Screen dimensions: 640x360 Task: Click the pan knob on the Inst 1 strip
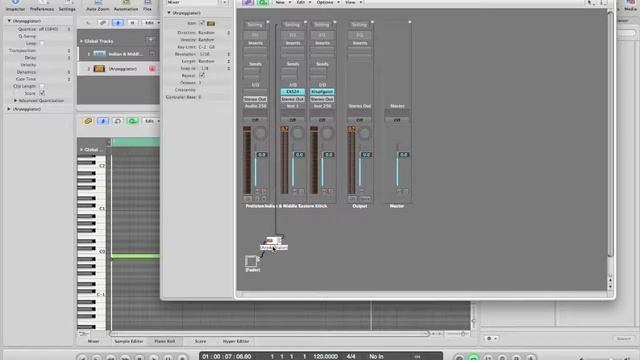(x=298, y=133)
